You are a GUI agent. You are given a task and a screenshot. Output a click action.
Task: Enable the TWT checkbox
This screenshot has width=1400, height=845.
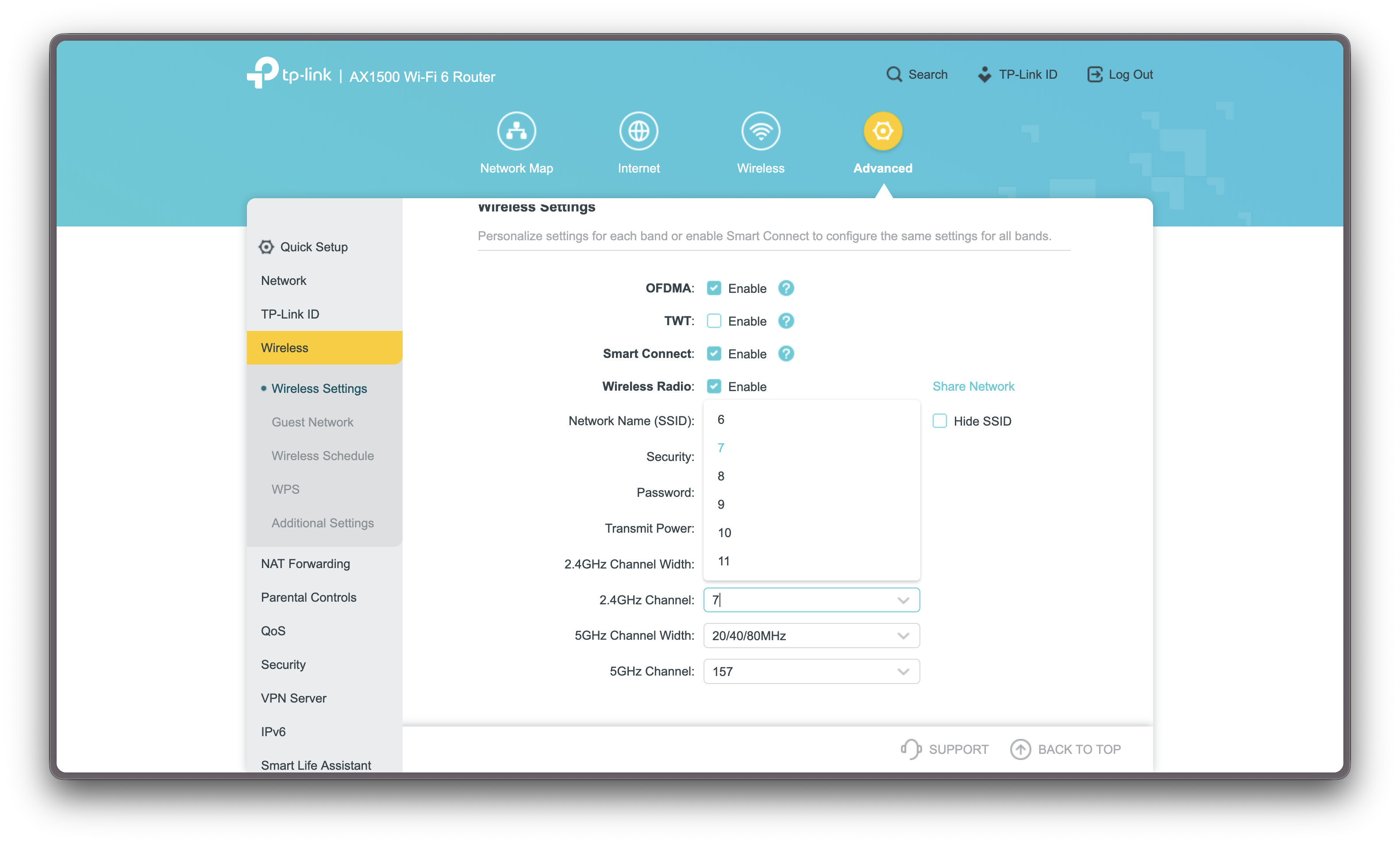[x=714, y=321]
